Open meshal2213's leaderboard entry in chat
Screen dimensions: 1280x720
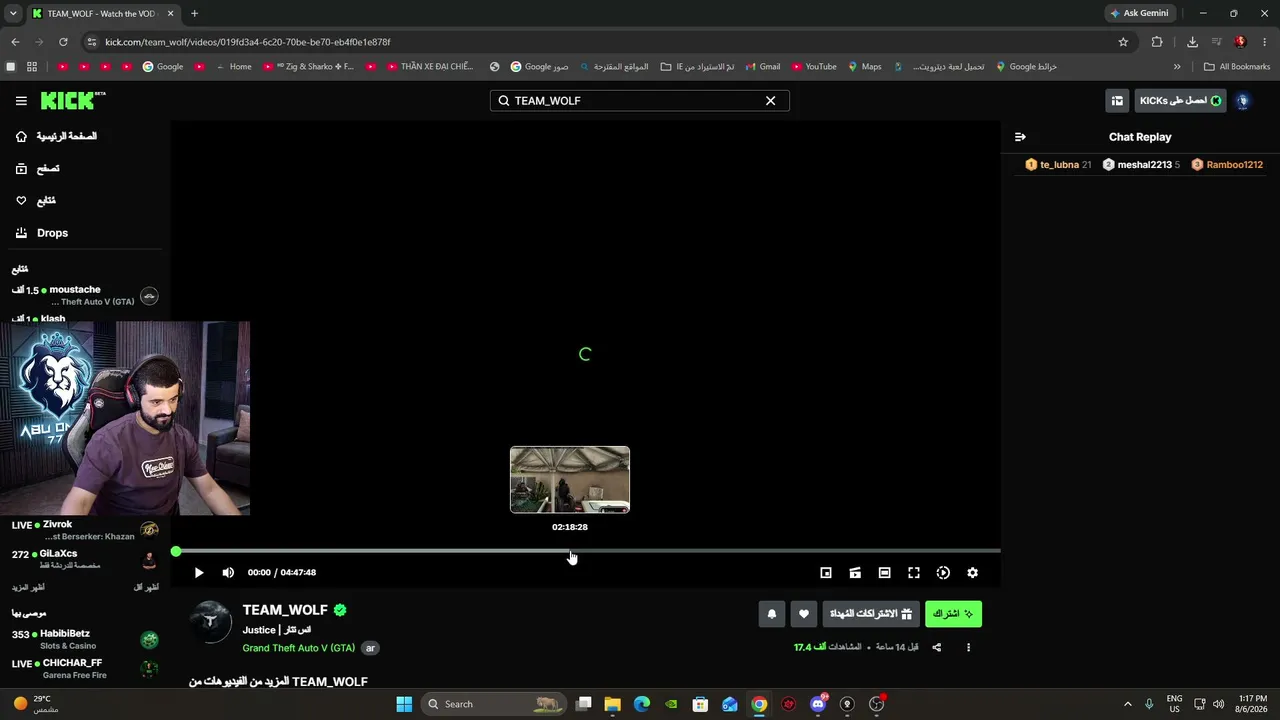1141,165
